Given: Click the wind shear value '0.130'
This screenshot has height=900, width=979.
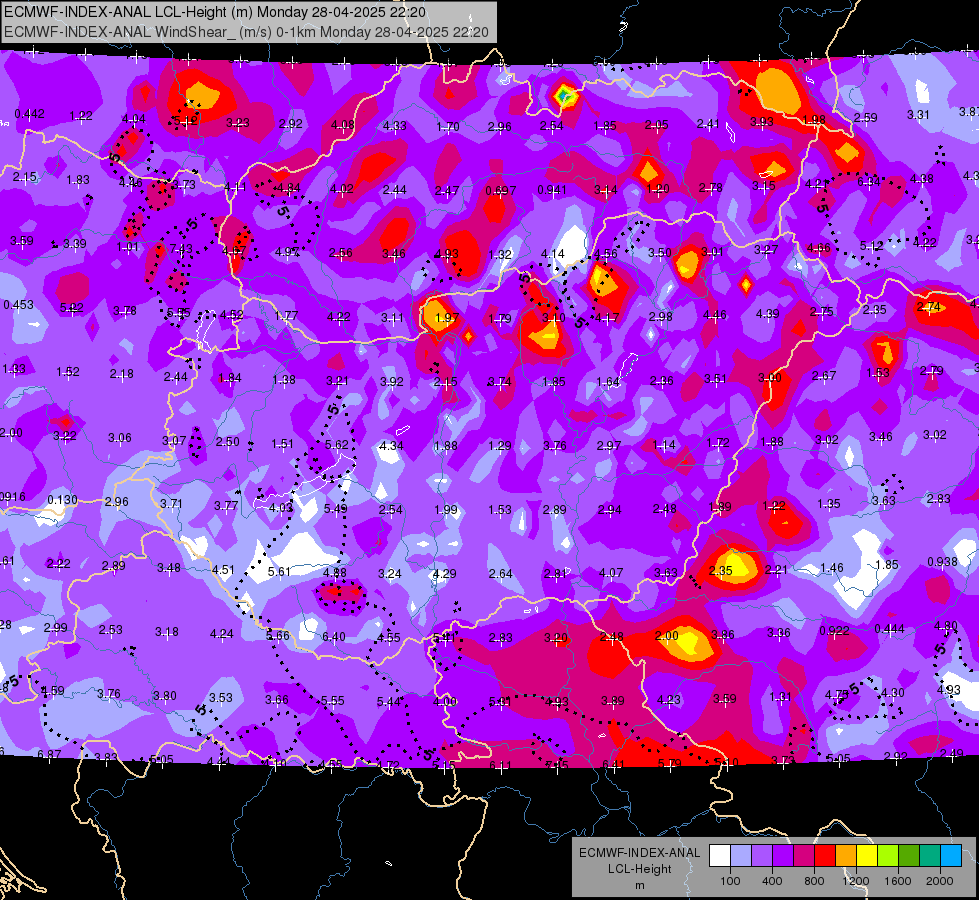Looking at the screenshot, I should tap(62, 500).
